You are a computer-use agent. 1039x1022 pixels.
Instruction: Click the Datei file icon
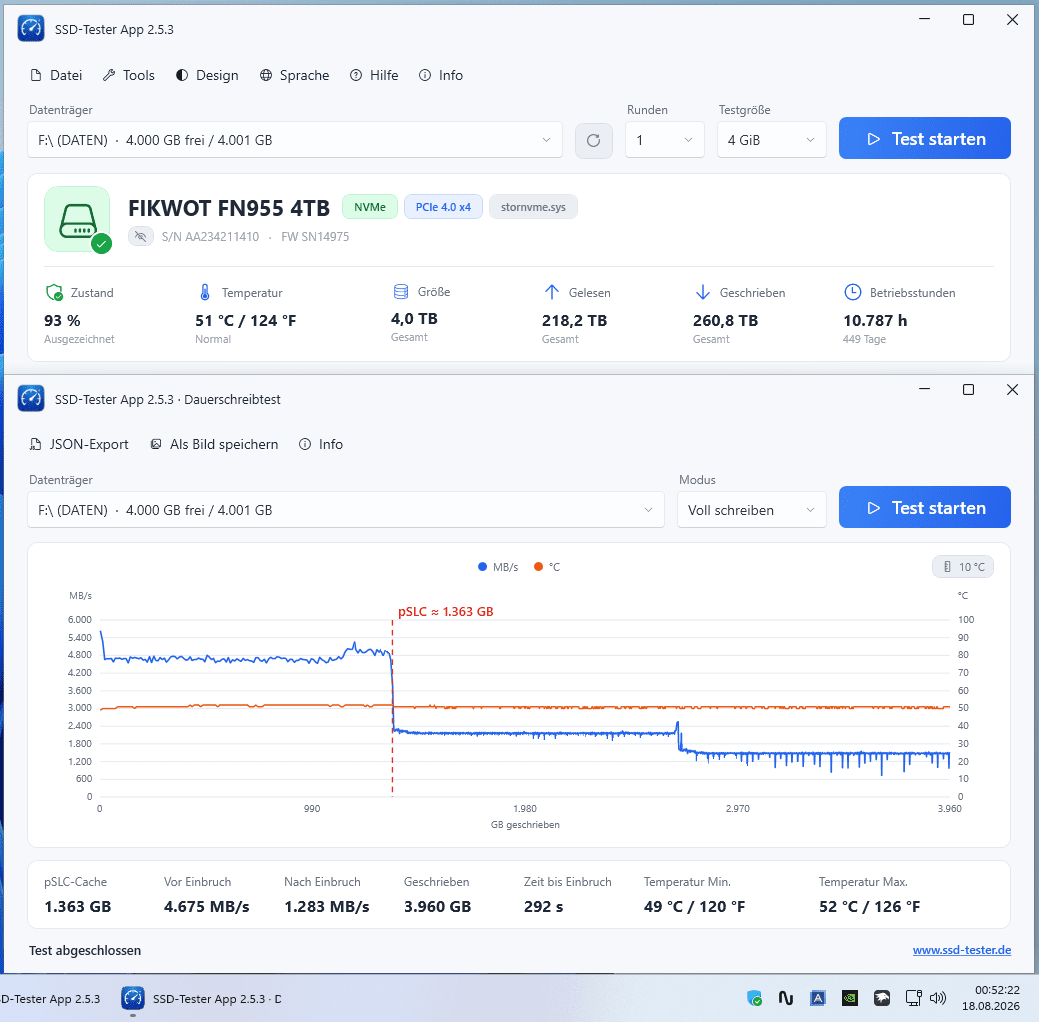tap(36, 76)
